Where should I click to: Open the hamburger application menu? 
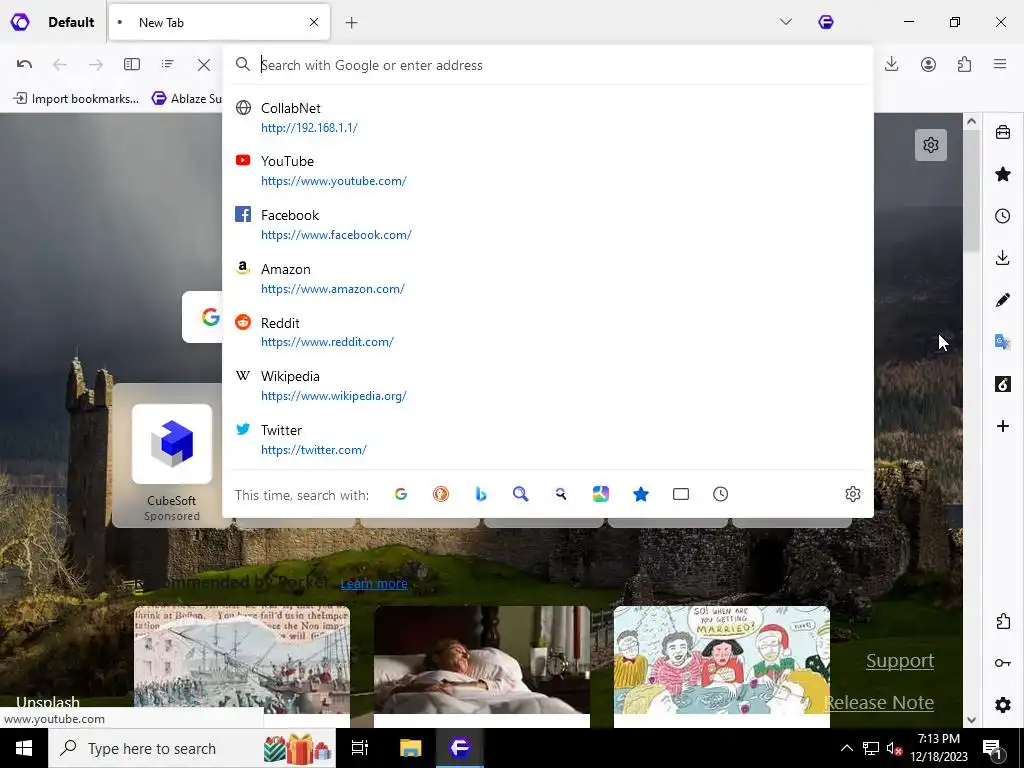(x=1000, y=64)
